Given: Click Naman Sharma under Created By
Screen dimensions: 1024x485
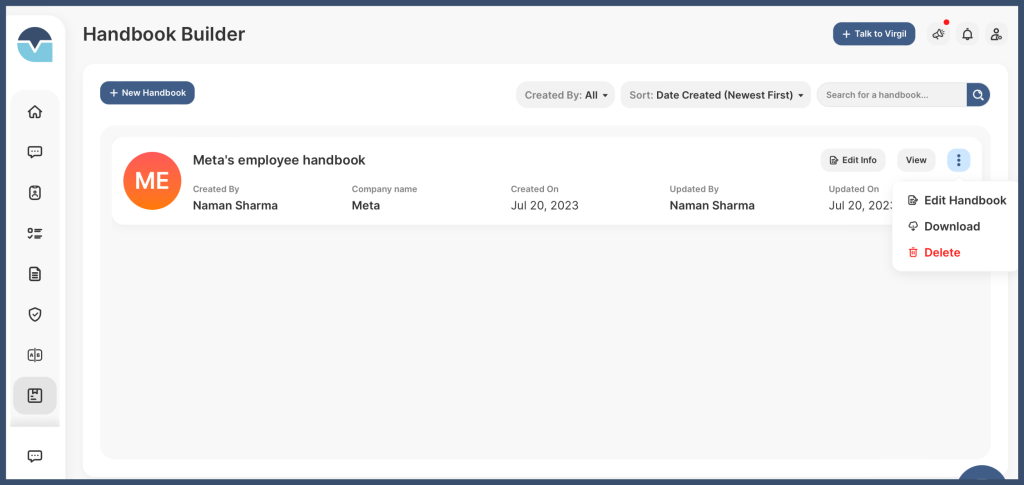Looking at the screenshot, I should (x=235, y=206).
